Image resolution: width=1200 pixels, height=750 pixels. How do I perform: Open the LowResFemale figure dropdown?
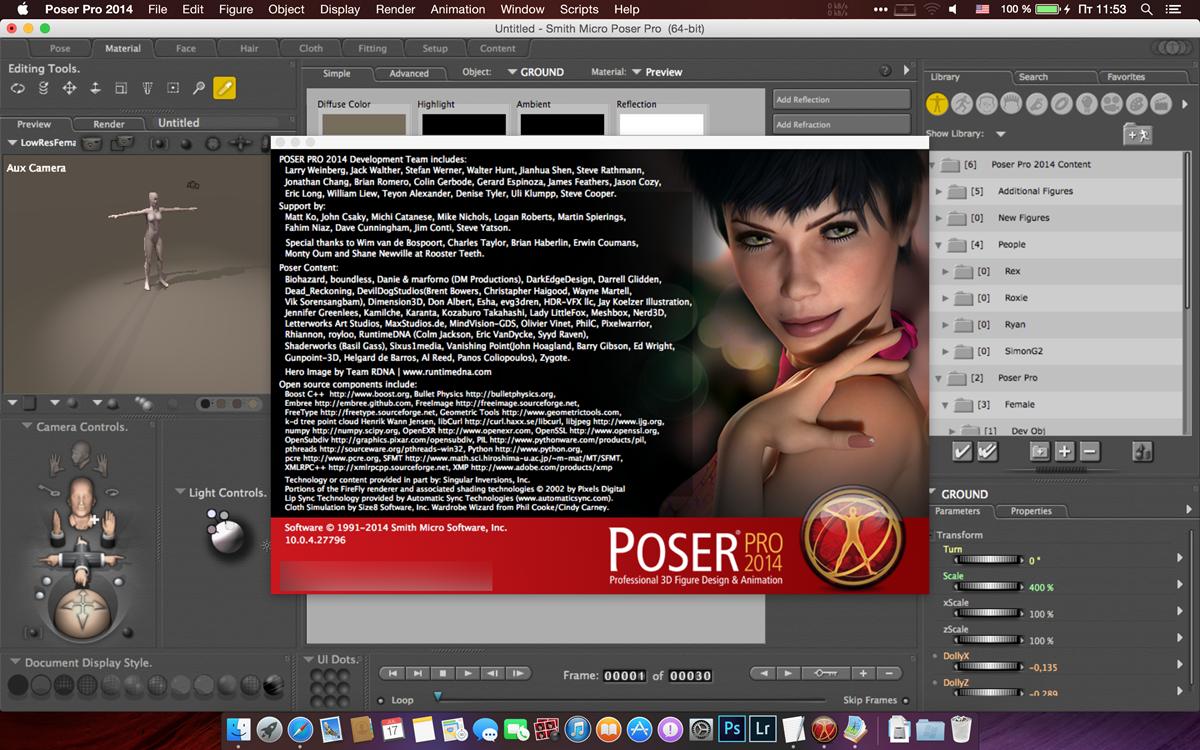41,143
